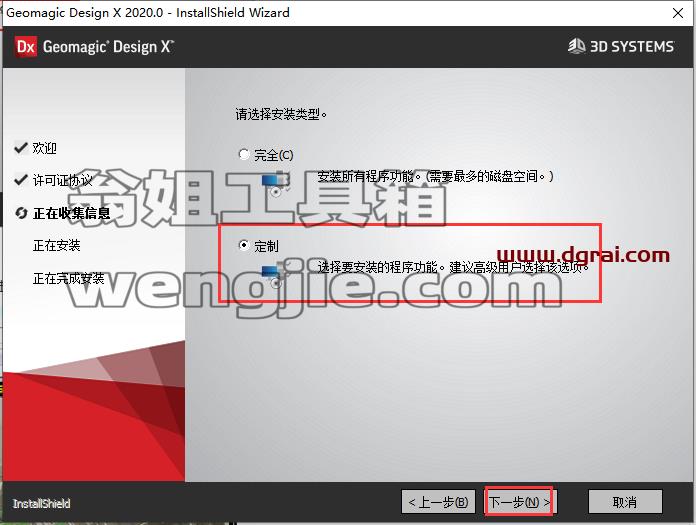Click the 下一步(N) next button
The image size is (696, 525).
[x=519, y=502]
